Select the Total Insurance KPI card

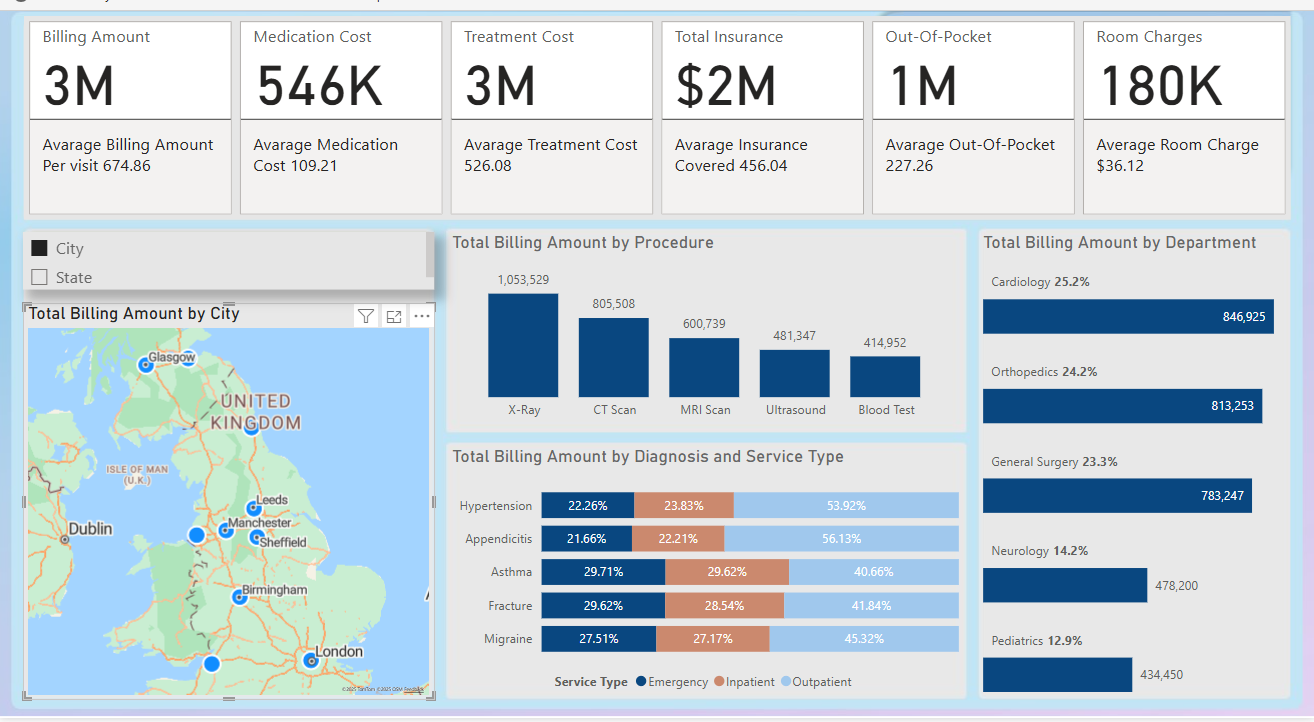(762, 70)
